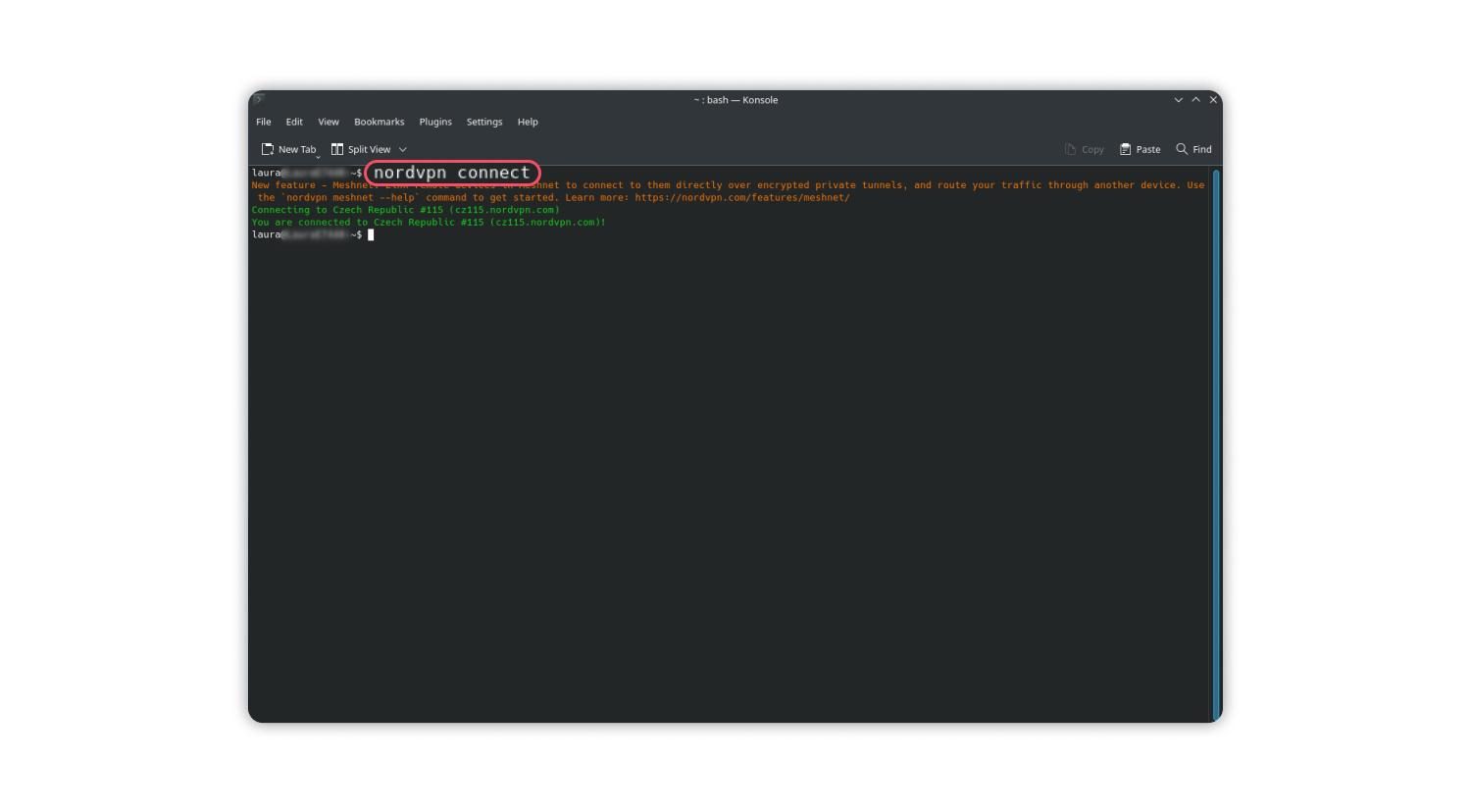Screen dimensions: 1471x812
Task: Click the 'nordvpn connect' command text
Action: [x=451, y=173]
